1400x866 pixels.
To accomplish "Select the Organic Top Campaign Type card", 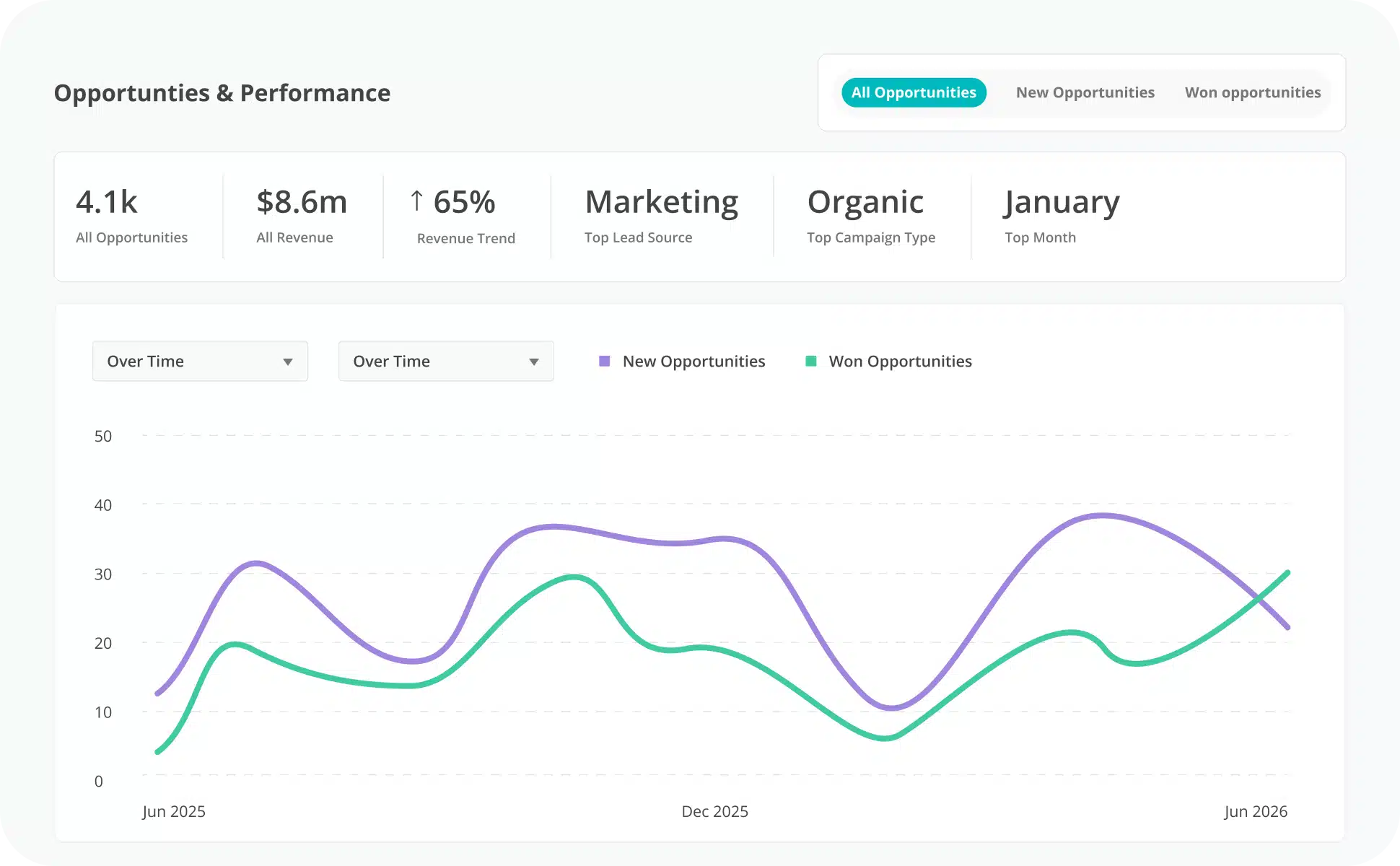I will tap(870, 215).
